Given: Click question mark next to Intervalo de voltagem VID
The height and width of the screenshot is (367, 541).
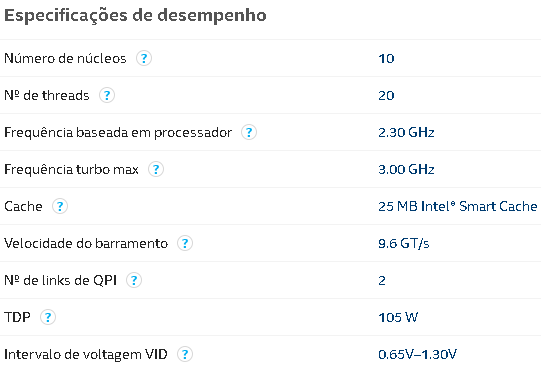Looking at the screenshot, I should tap(185, 354).
